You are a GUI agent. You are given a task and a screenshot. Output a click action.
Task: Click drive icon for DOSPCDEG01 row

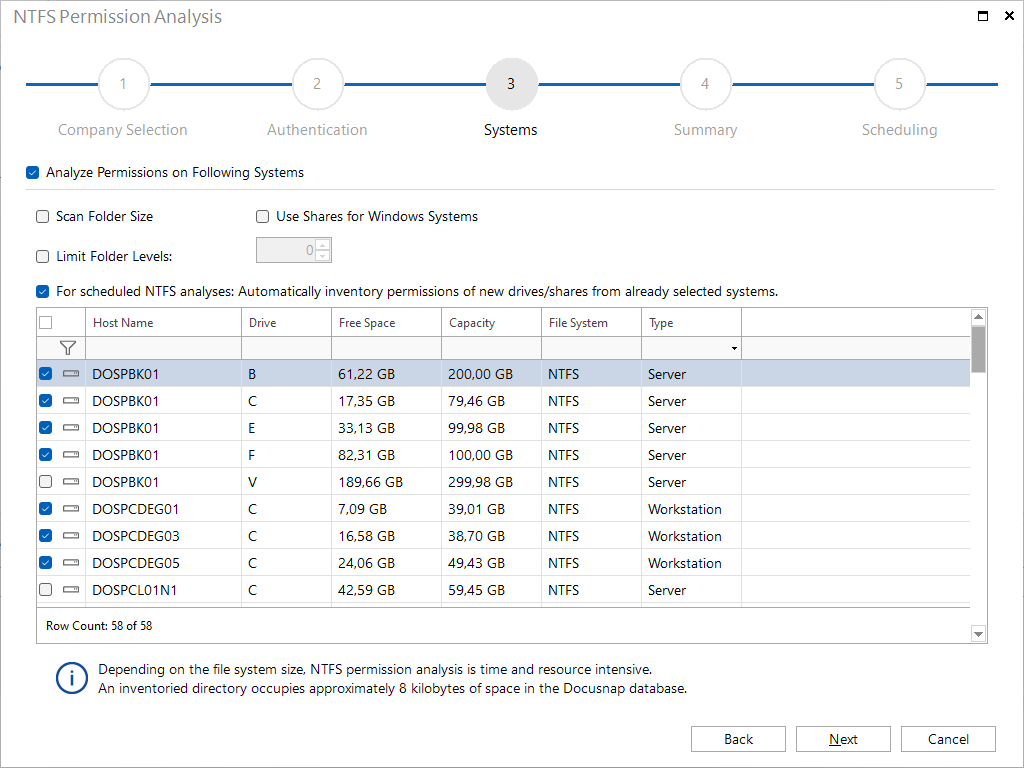[x=71, y=509]
